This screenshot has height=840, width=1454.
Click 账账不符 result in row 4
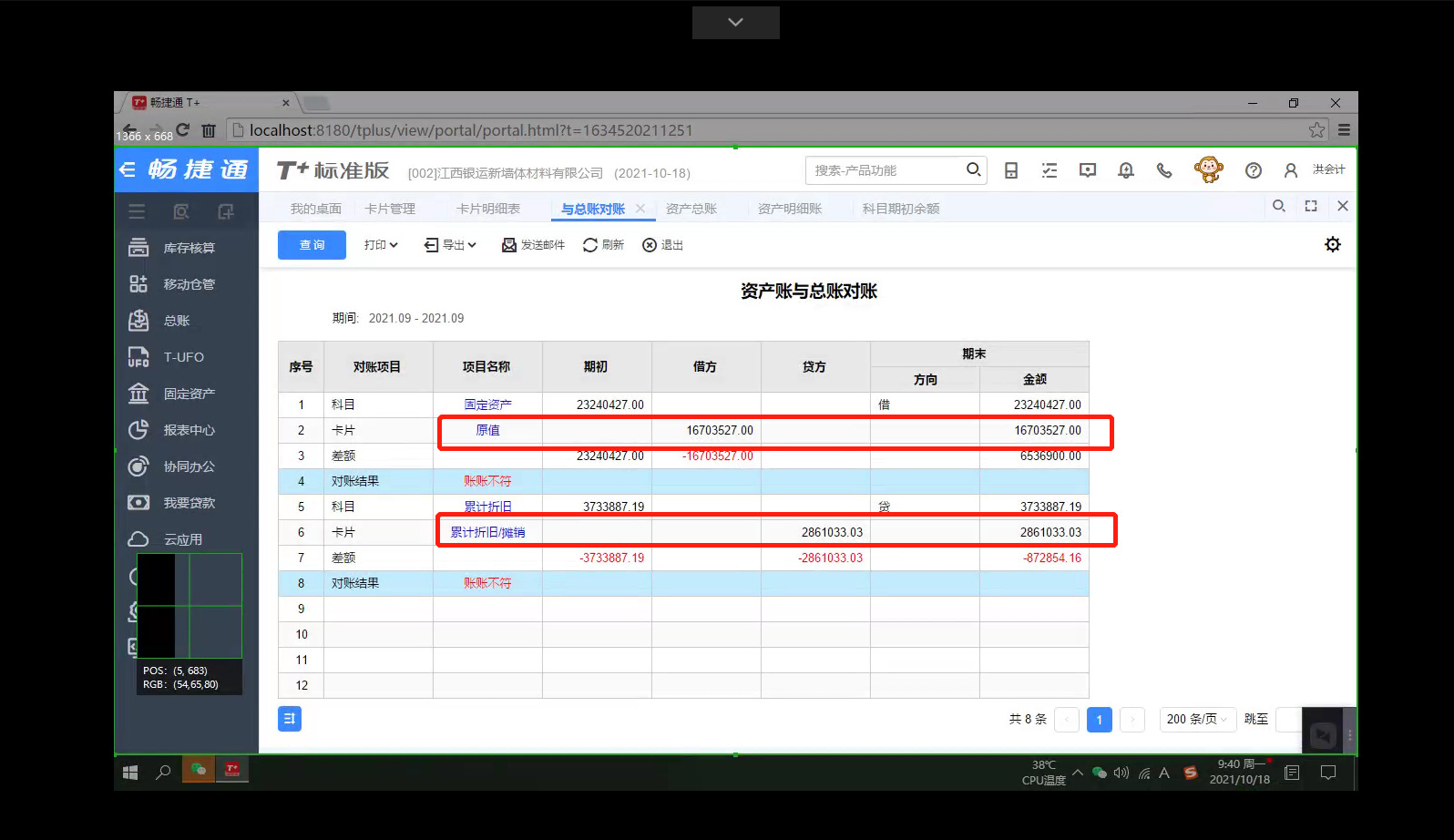pyautogui.click(x=487, y=481)
